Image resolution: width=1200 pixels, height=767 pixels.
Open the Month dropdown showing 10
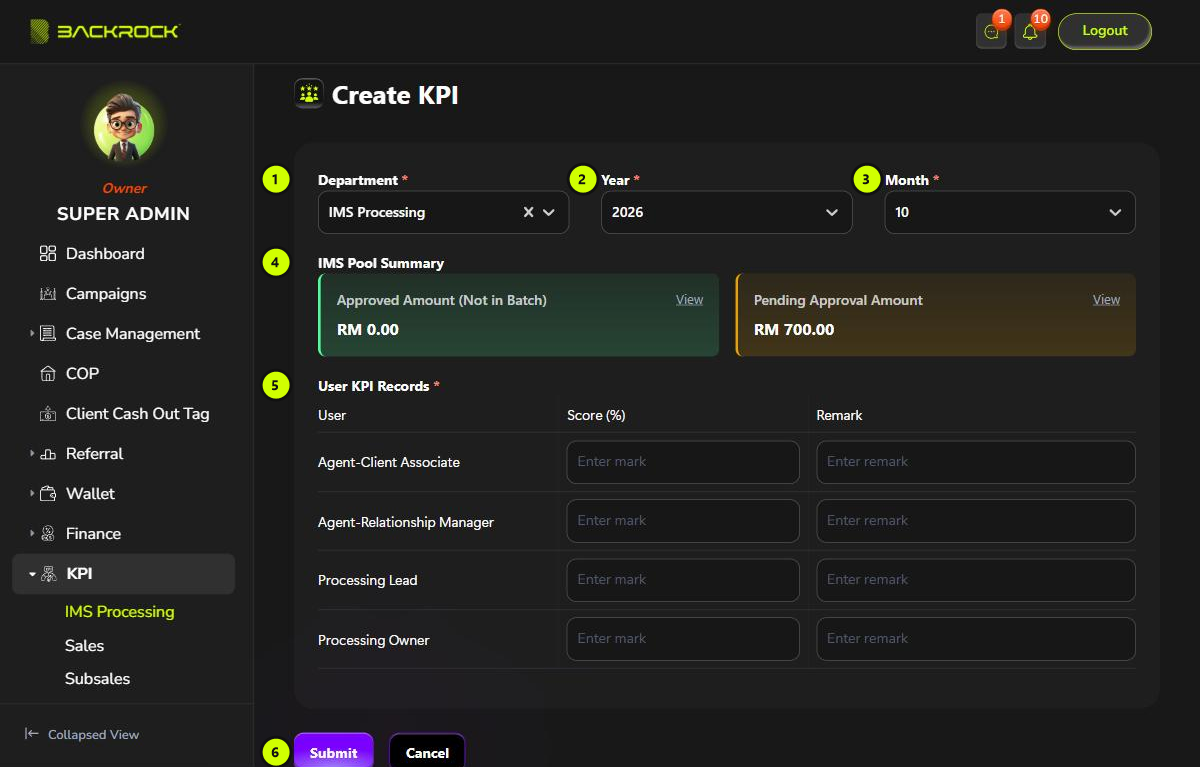coord(1010,212)
